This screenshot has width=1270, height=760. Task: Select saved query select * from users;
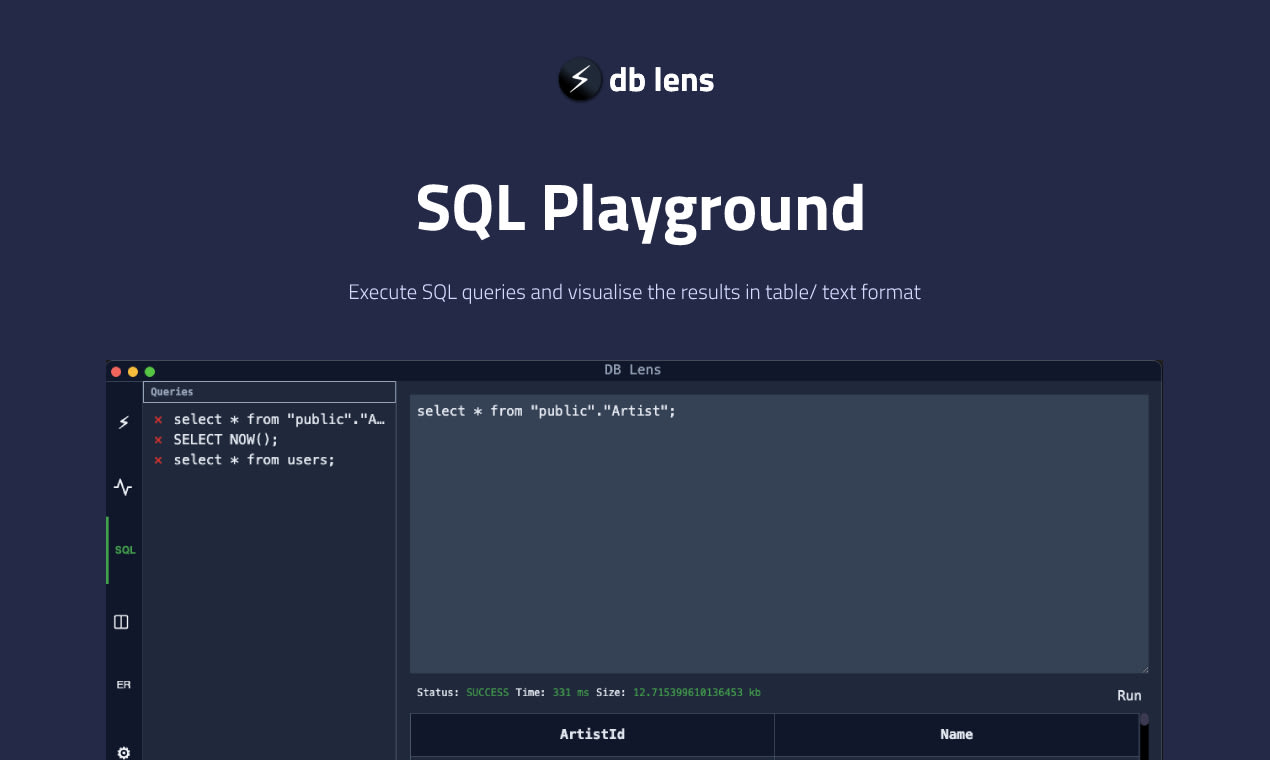[254, 460]
